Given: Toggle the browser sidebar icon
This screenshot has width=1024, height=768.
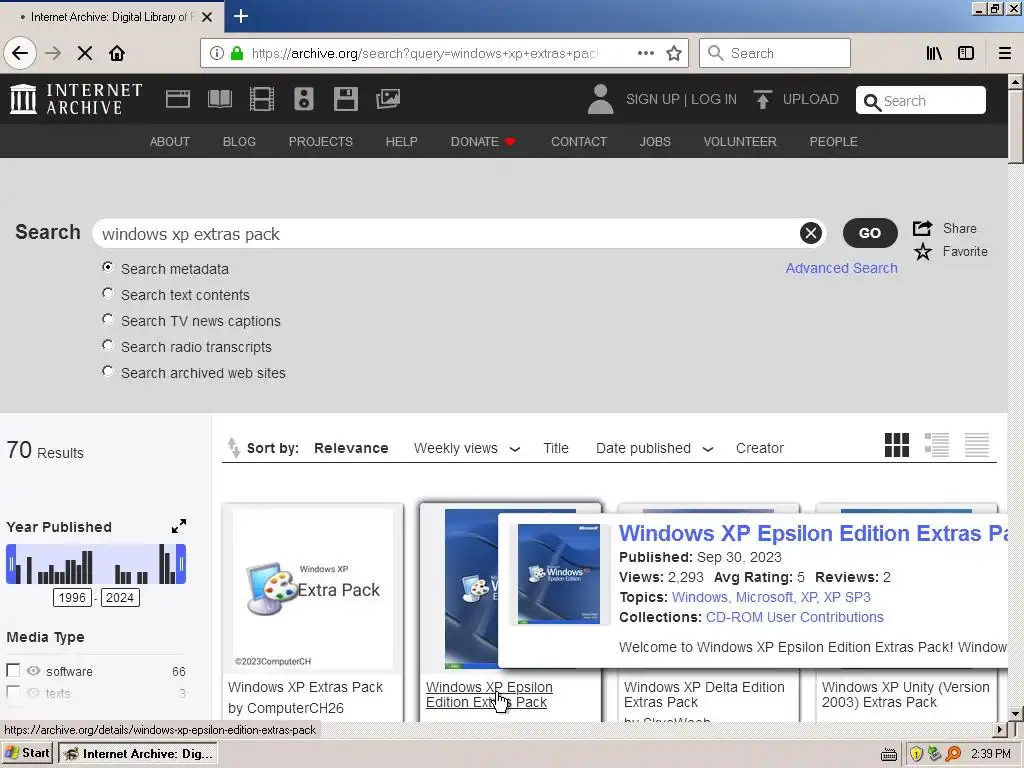Looking at the screenshot, I should coord(966,53).
